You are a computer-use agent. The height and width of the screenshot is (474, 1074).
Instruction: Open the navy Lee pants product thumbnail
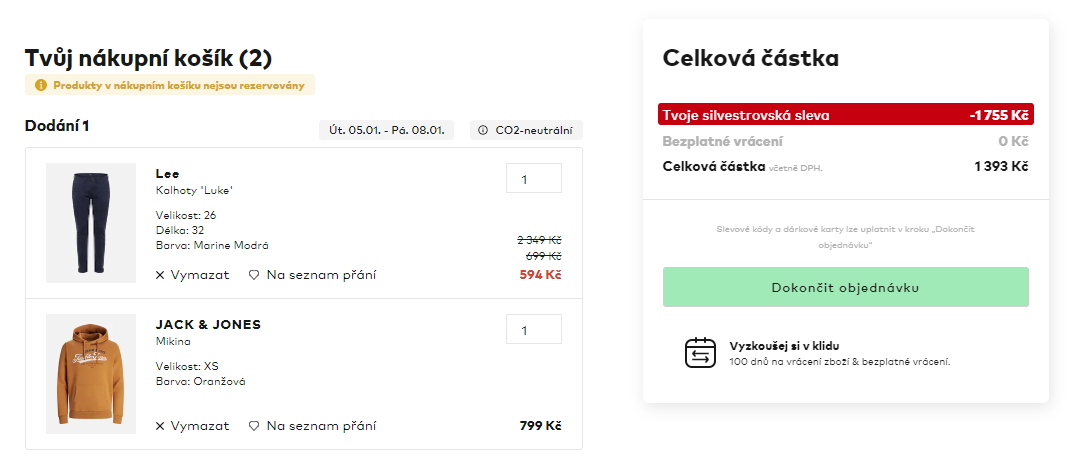coord(91,223)
